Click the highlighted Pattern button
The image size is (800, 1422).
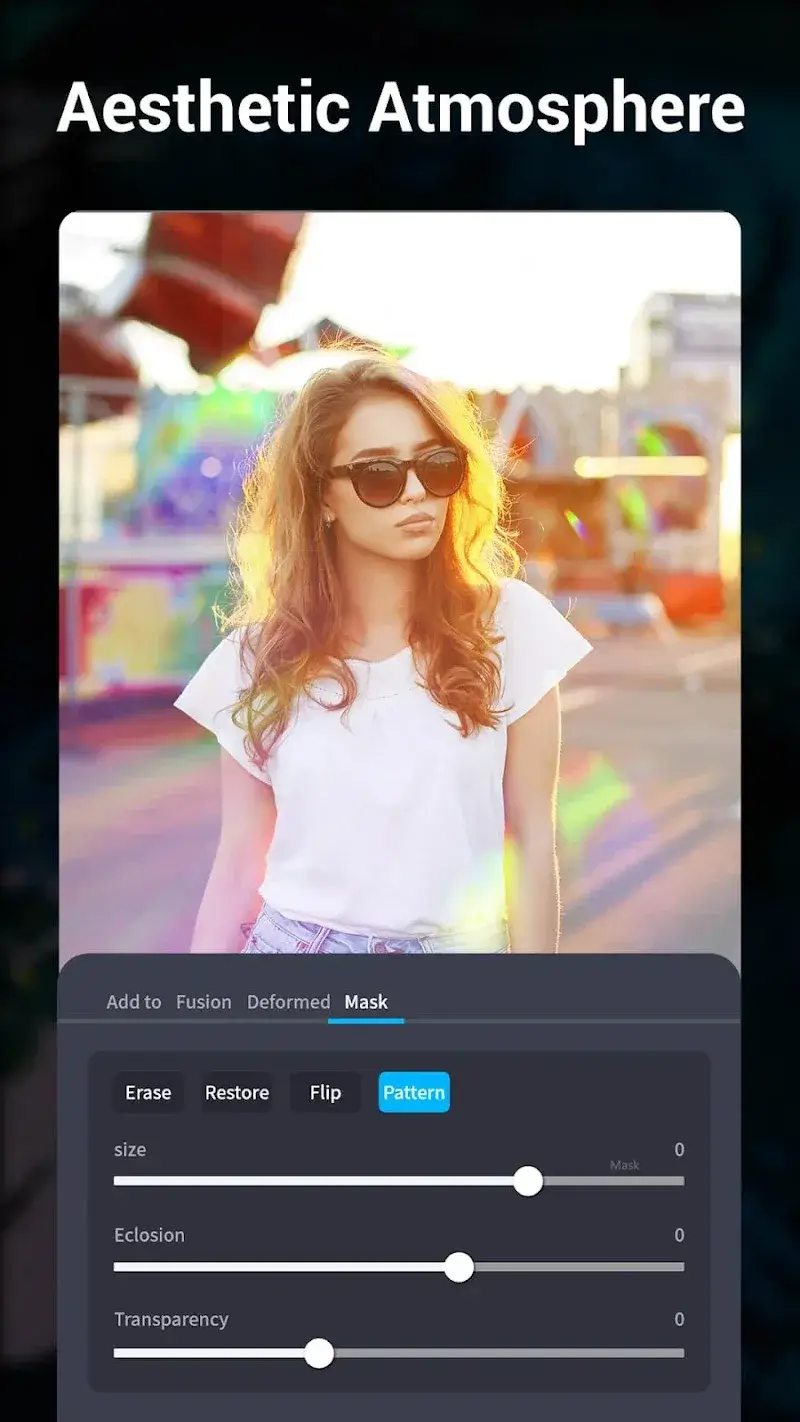413,1092
